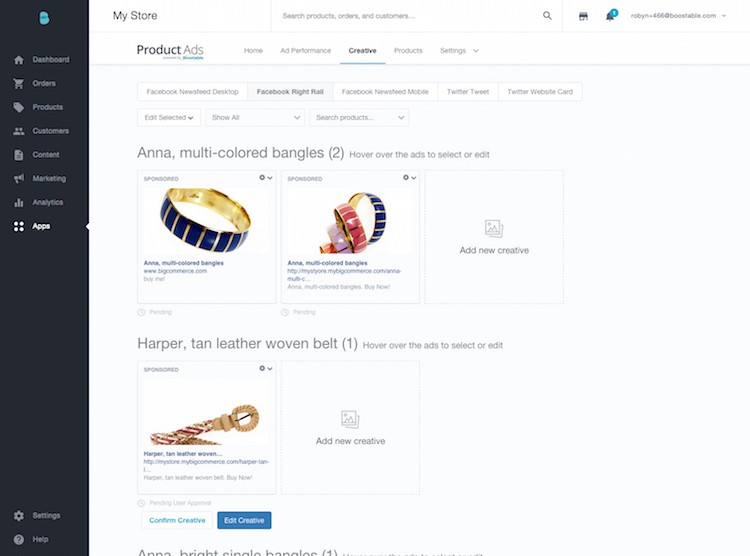The height and width of the screenshot is (556, 750).
Task: Open the Products tag icon in sidebar
Action: 19,107
